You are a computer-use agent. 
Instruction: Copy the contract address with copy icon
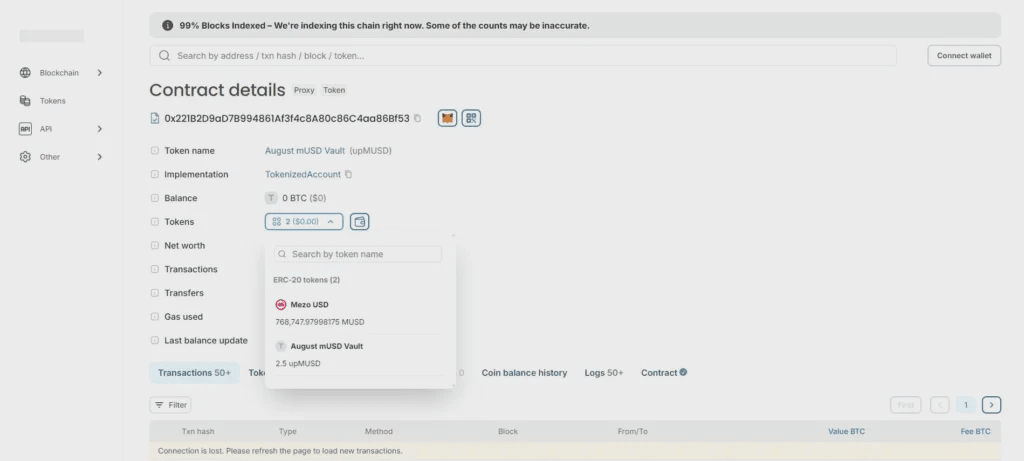click(x=417, y=118)
